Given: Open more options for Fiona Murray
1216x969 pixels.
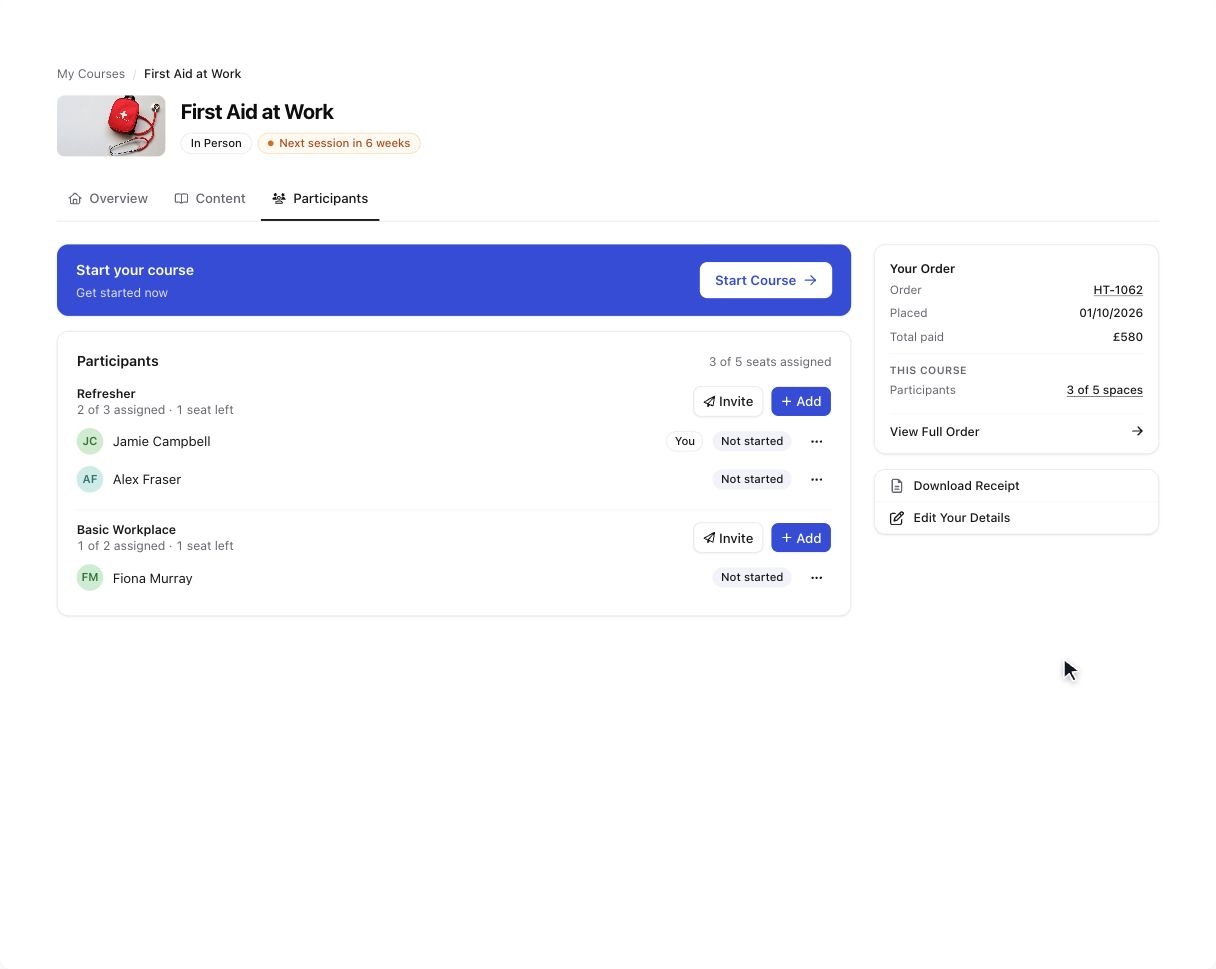Looking at the screenshot, I should pos(817,577).
